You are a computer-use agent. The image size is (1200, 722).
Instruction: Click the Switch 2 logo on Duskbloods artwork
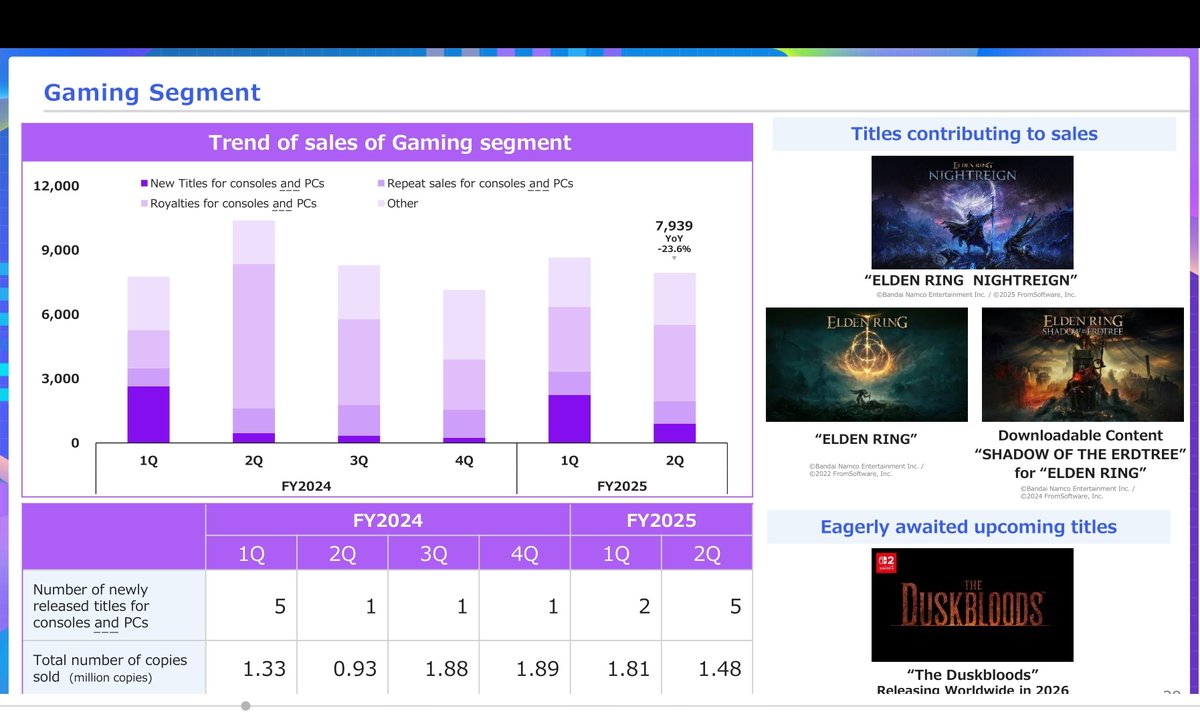885,562
